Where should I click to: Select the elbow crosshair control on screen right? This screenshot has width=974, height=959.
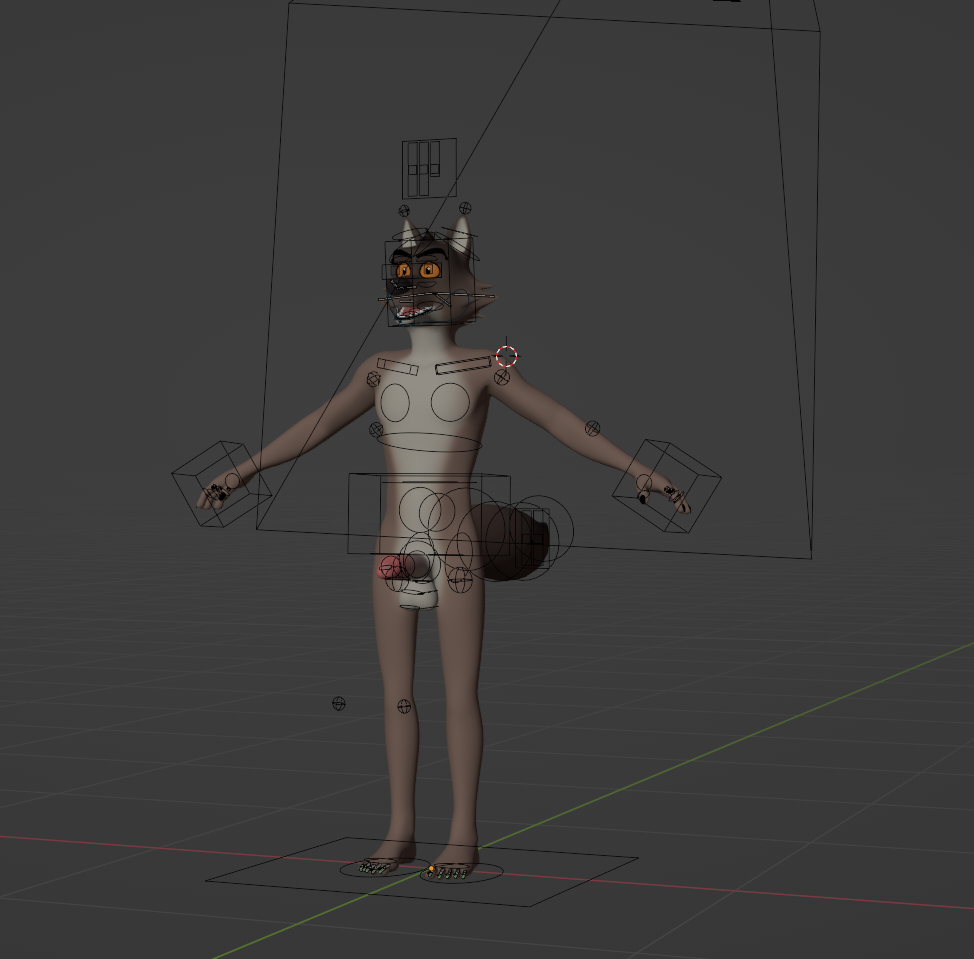[x=592, y=428]
